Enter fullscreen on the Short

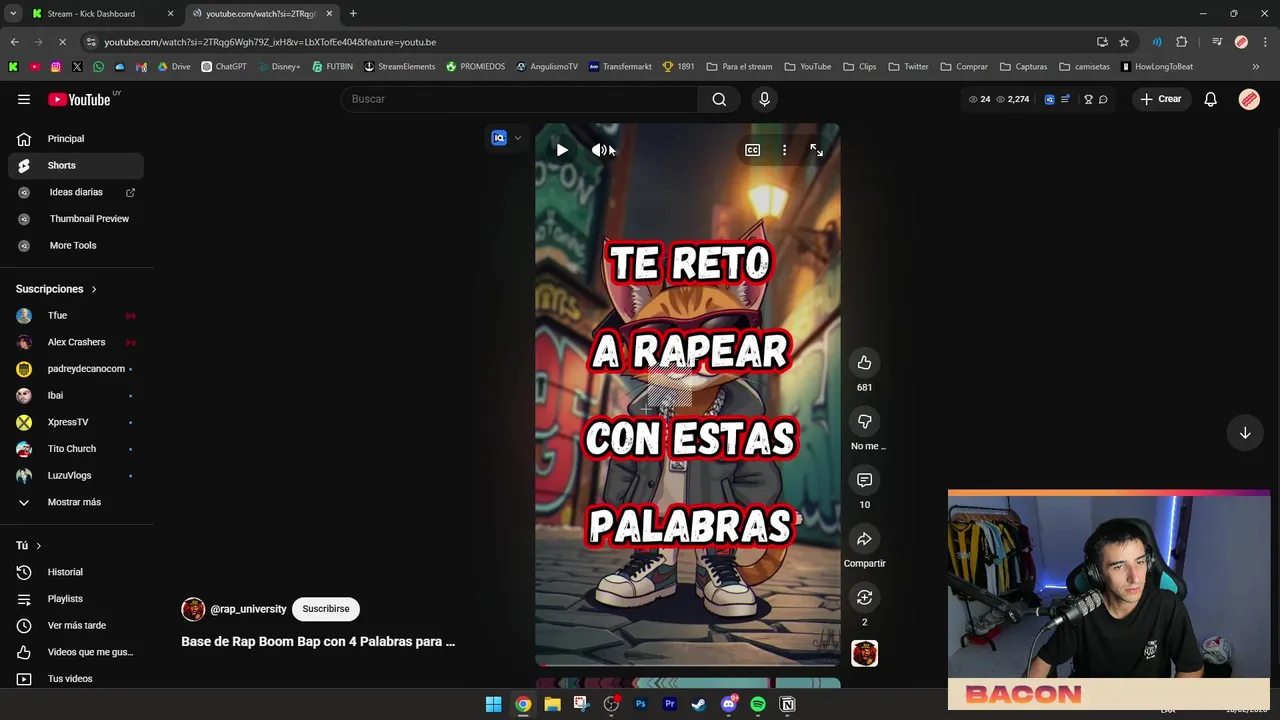[x=817, y=150]
